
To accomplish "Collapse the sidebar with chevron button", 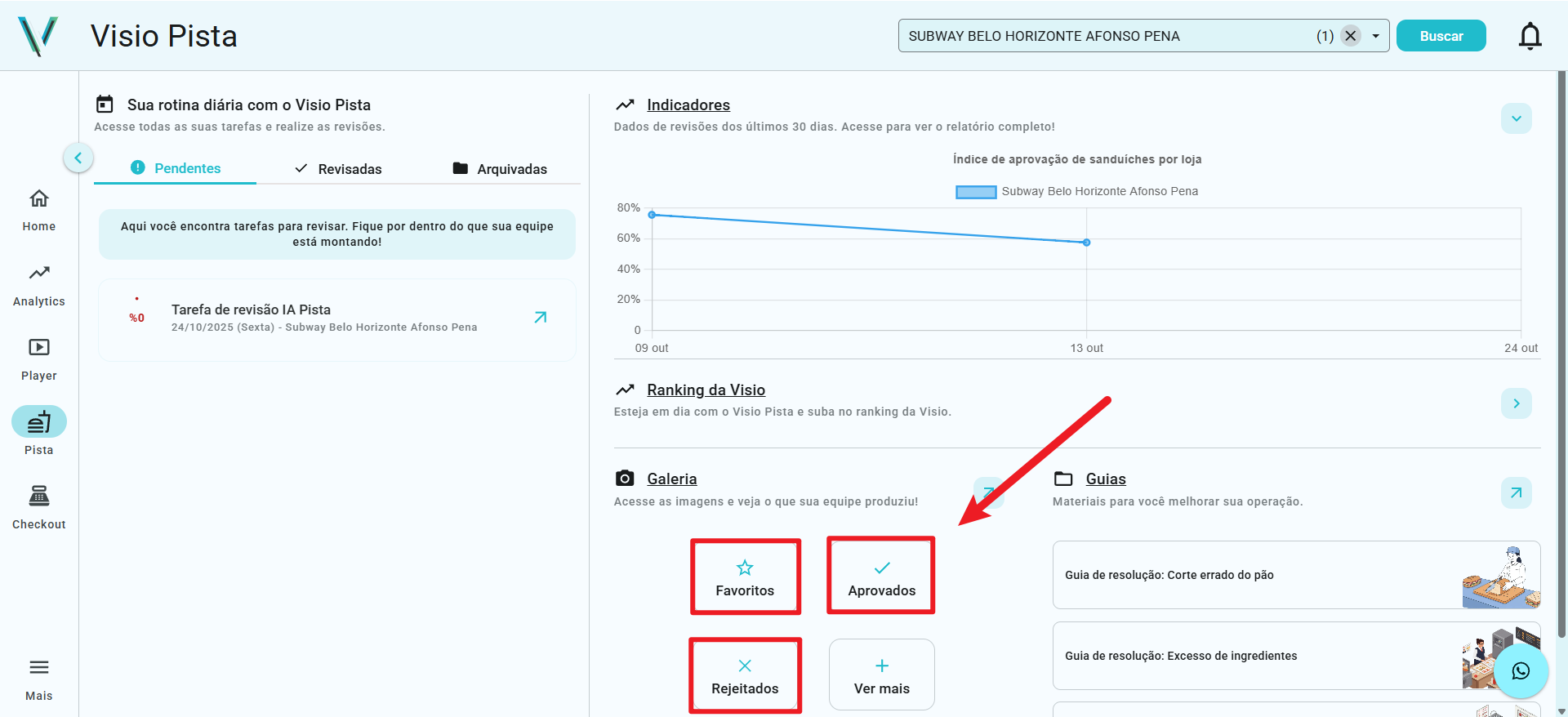I will pos(78,158).
